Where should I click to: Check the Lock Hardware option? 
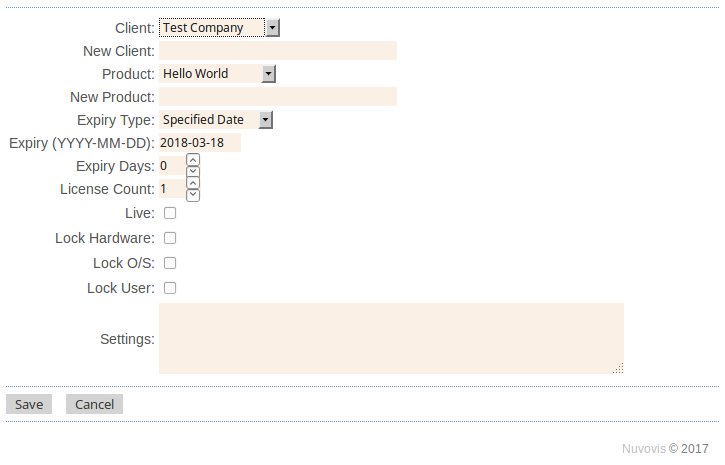click(x=170, y=238)
